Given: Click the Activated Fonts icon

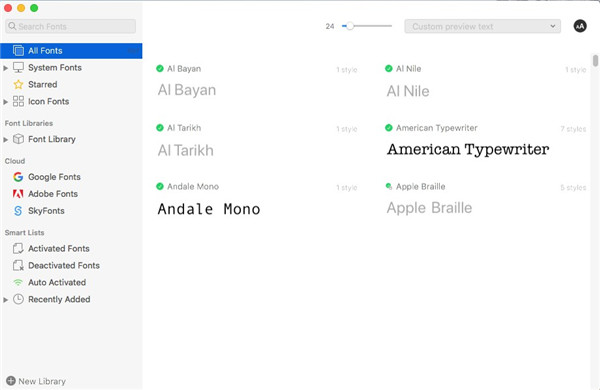Looking at the screenshot, I should coord(18,248).
